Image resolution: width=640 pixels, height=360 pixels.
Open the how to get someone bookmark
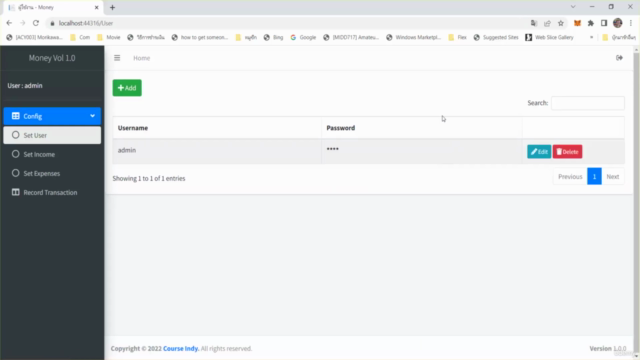pos(200,37)
